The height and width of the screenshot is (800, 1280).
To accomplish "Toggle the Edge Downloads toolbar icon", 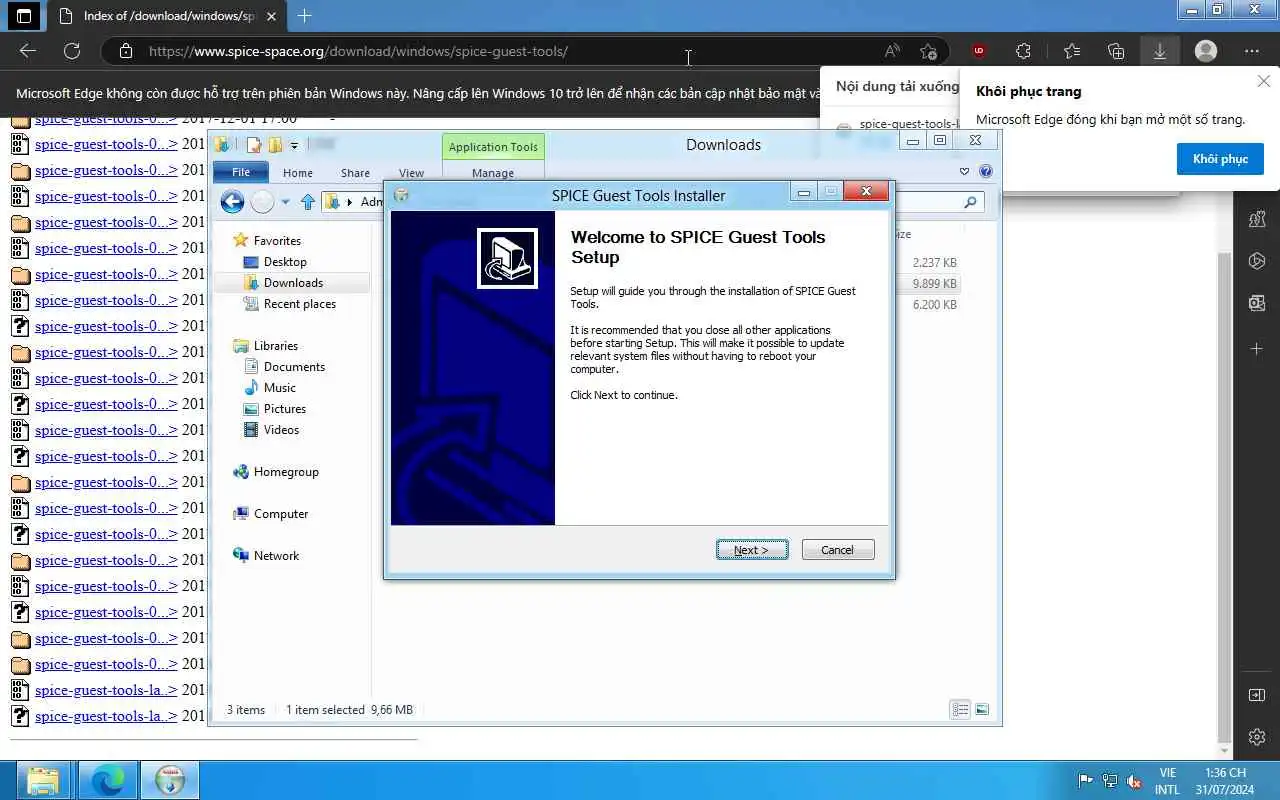I will (1160, 51).
